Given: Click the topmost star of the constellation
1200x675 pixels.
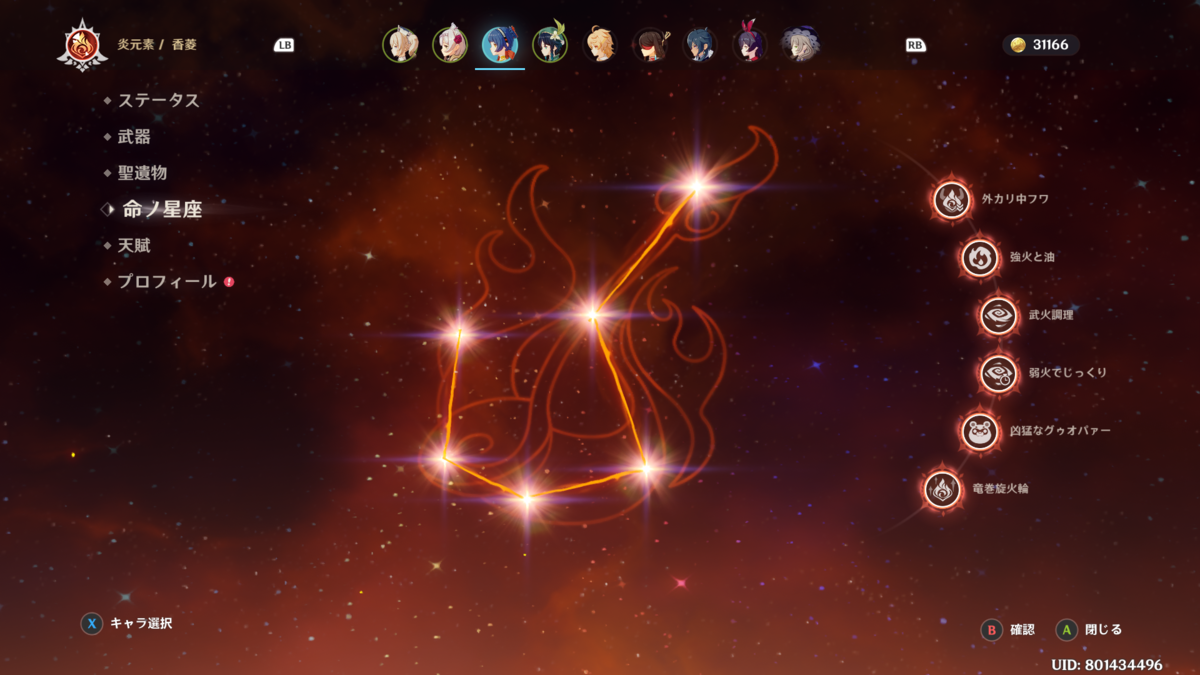Looking at the screenshot, I should pyautogui.click(x=696, y=185).
